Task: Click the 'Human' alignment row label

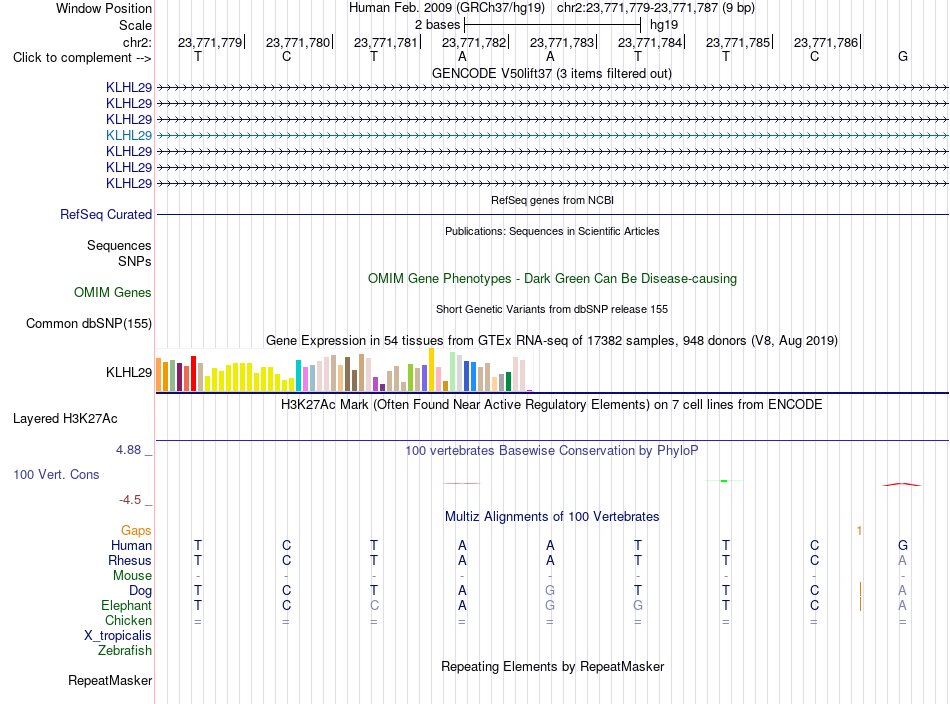Action: (131, 545)
